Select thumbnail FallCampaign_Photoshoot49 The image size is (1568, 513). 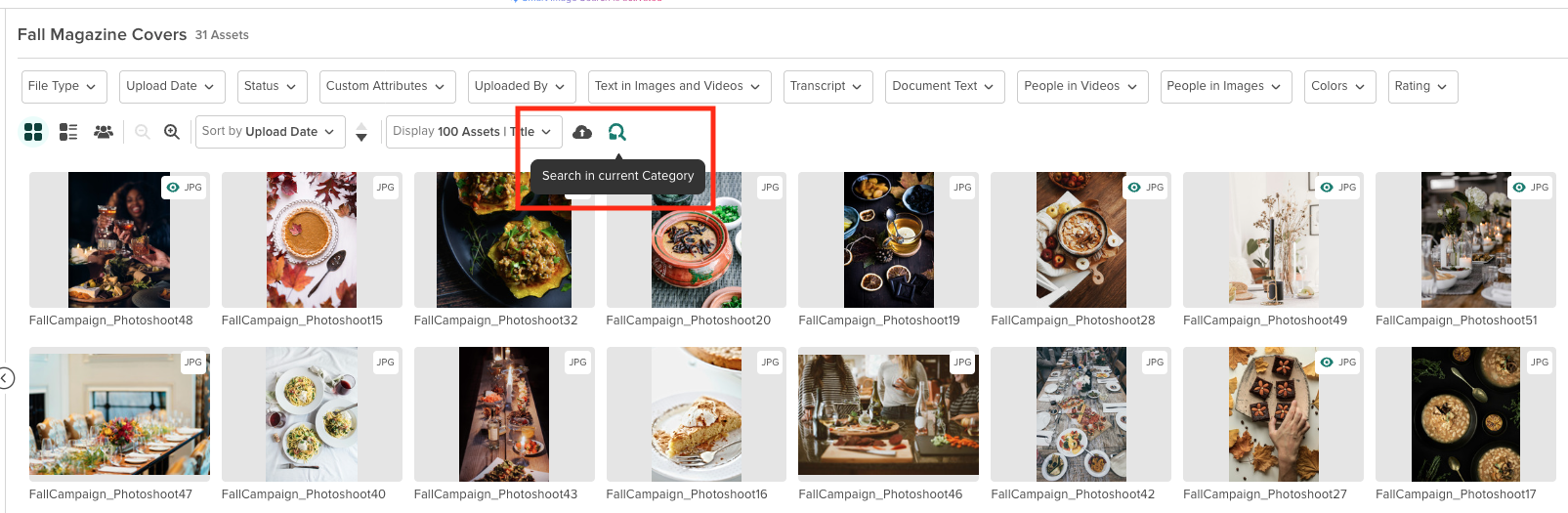coord(1273,240)
